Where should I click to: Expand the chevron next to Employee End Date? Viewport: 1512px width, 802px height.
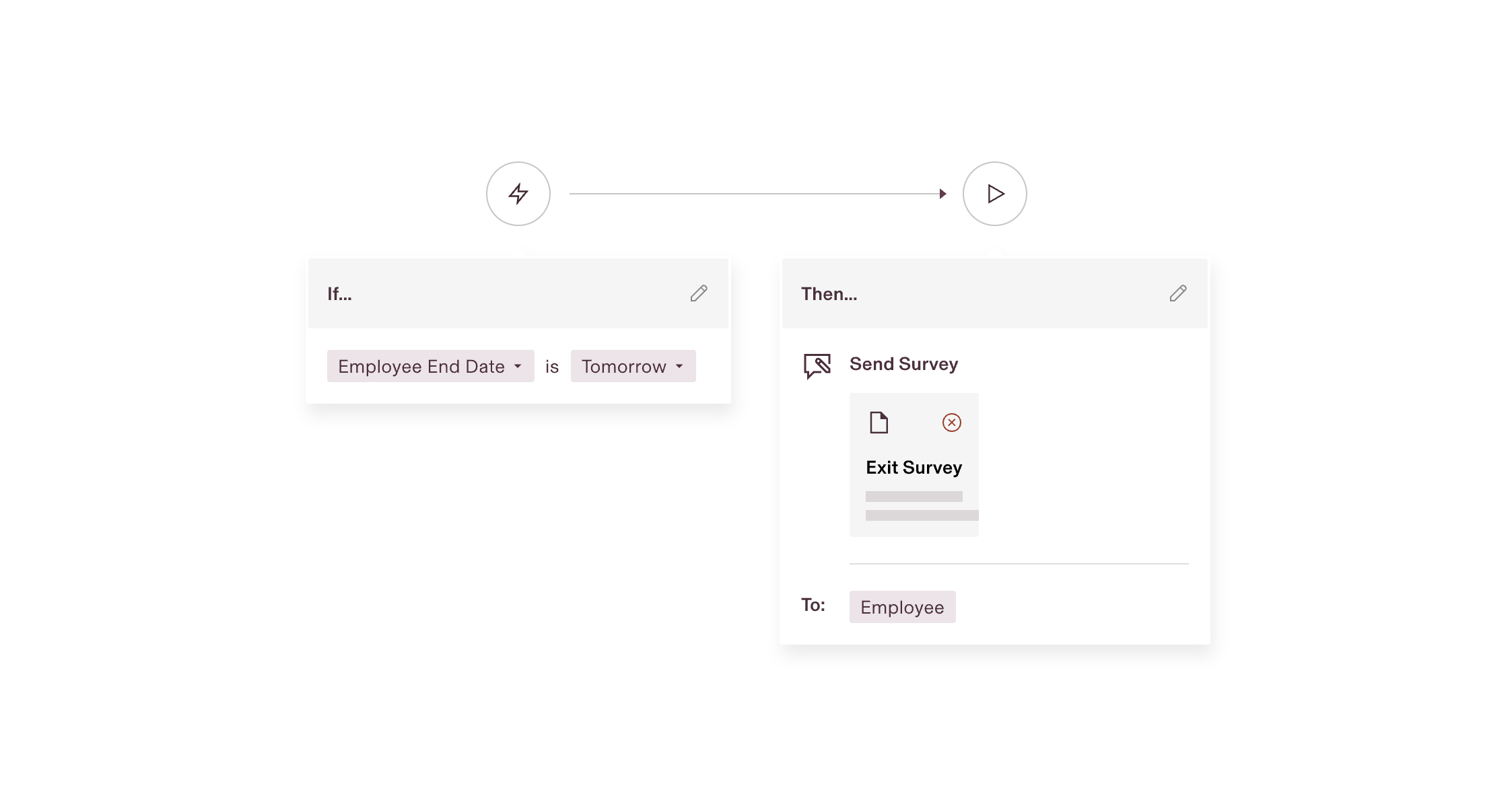point(518,367)
